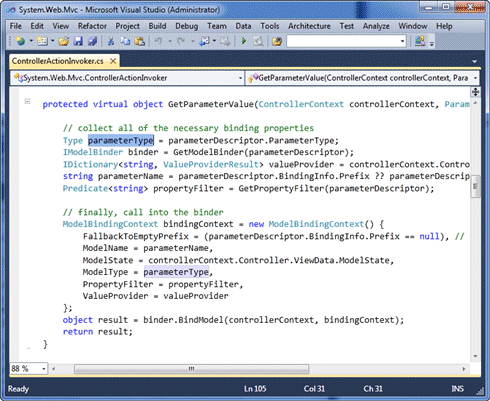Open the Architecture menu
This screenshot has height=401, width=490.
pyautogui.click(x=309, y=26)
